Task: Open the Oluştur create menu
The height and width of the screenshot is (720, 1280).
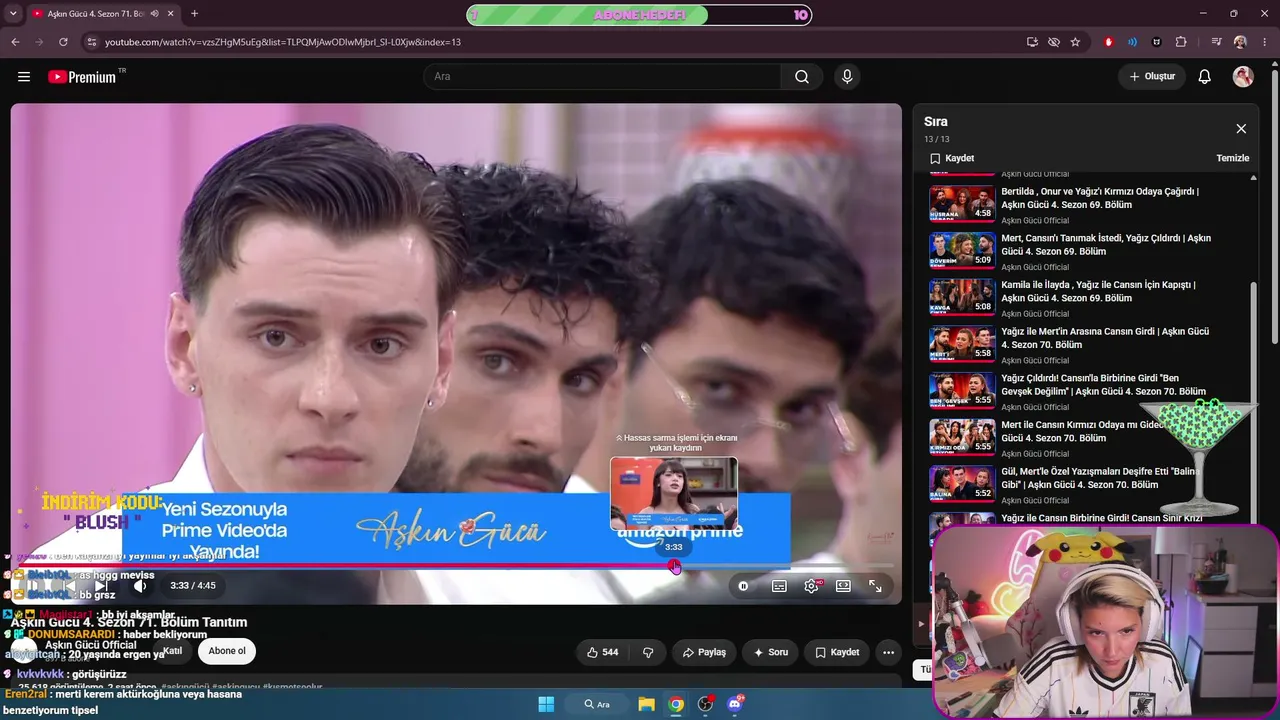Action: tap(1152, 77)
